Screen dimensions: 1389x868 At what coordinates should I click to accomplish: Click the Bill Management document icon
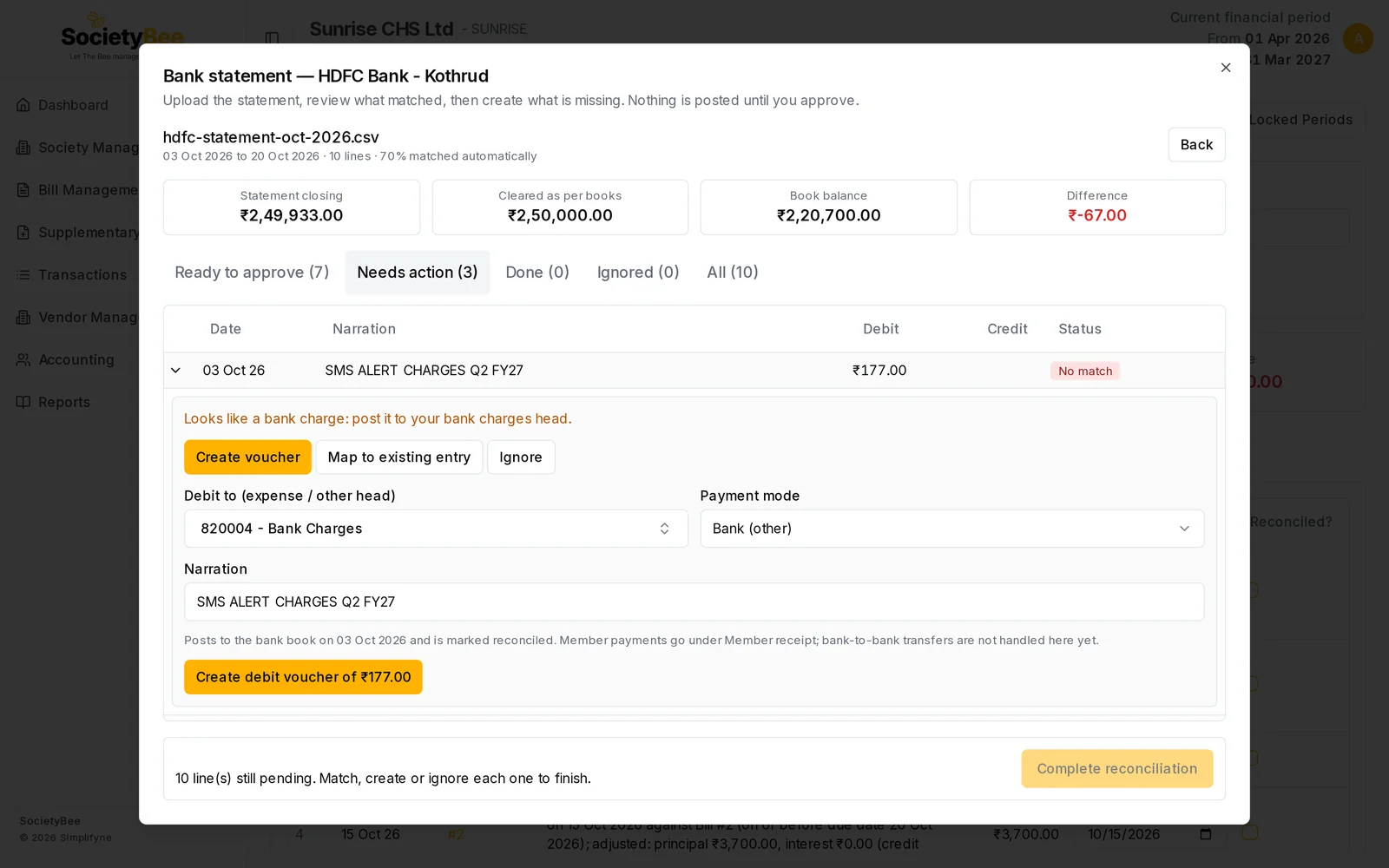click(23, 190)
